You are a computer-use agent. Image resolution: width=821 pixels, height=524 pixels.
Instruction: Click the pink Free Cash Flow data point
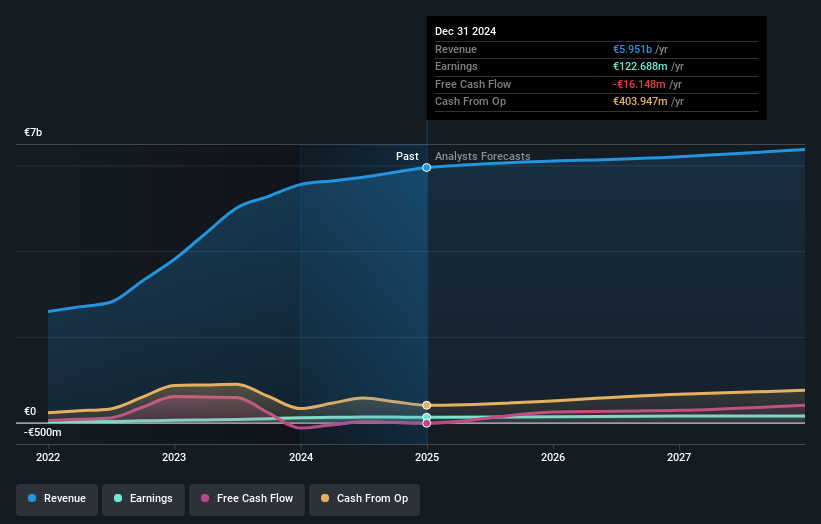[x=427, y=423]
